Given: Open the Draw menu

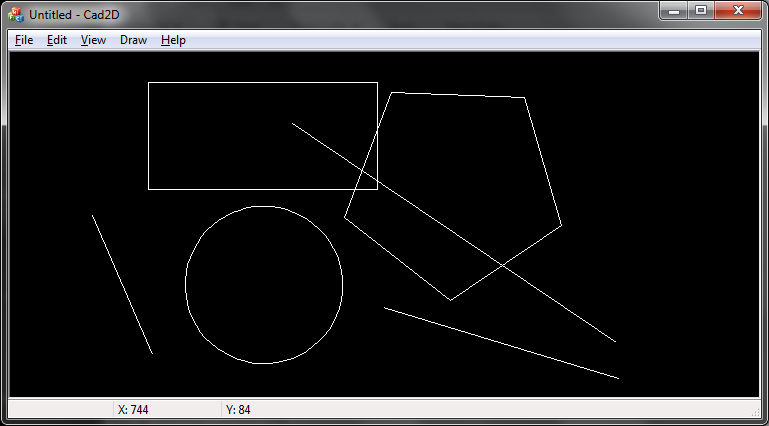Looking at the screenshot, I should (x=133, y=40).
